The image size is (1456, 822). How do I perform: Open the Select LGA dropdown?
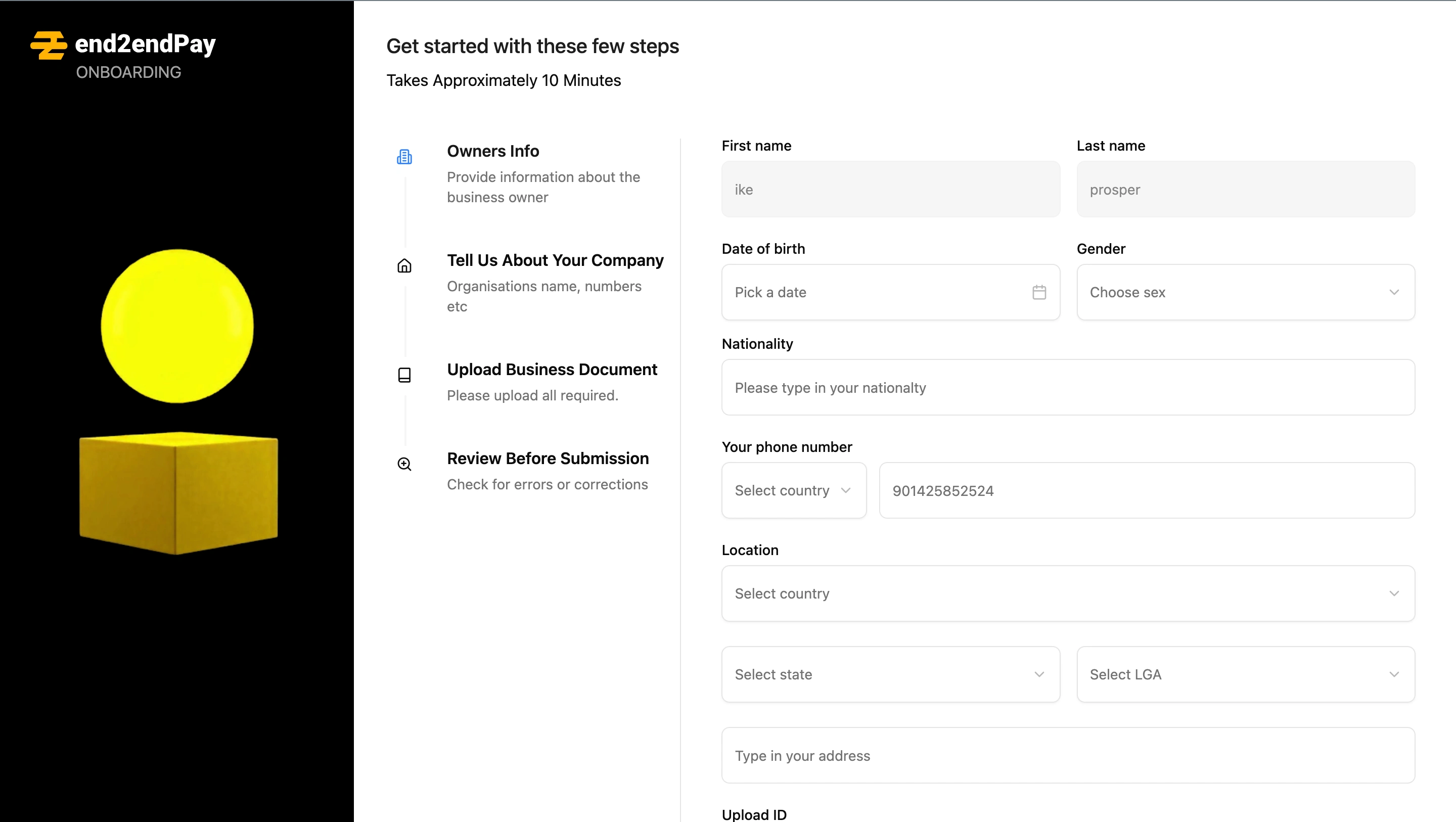[1245, 674]
